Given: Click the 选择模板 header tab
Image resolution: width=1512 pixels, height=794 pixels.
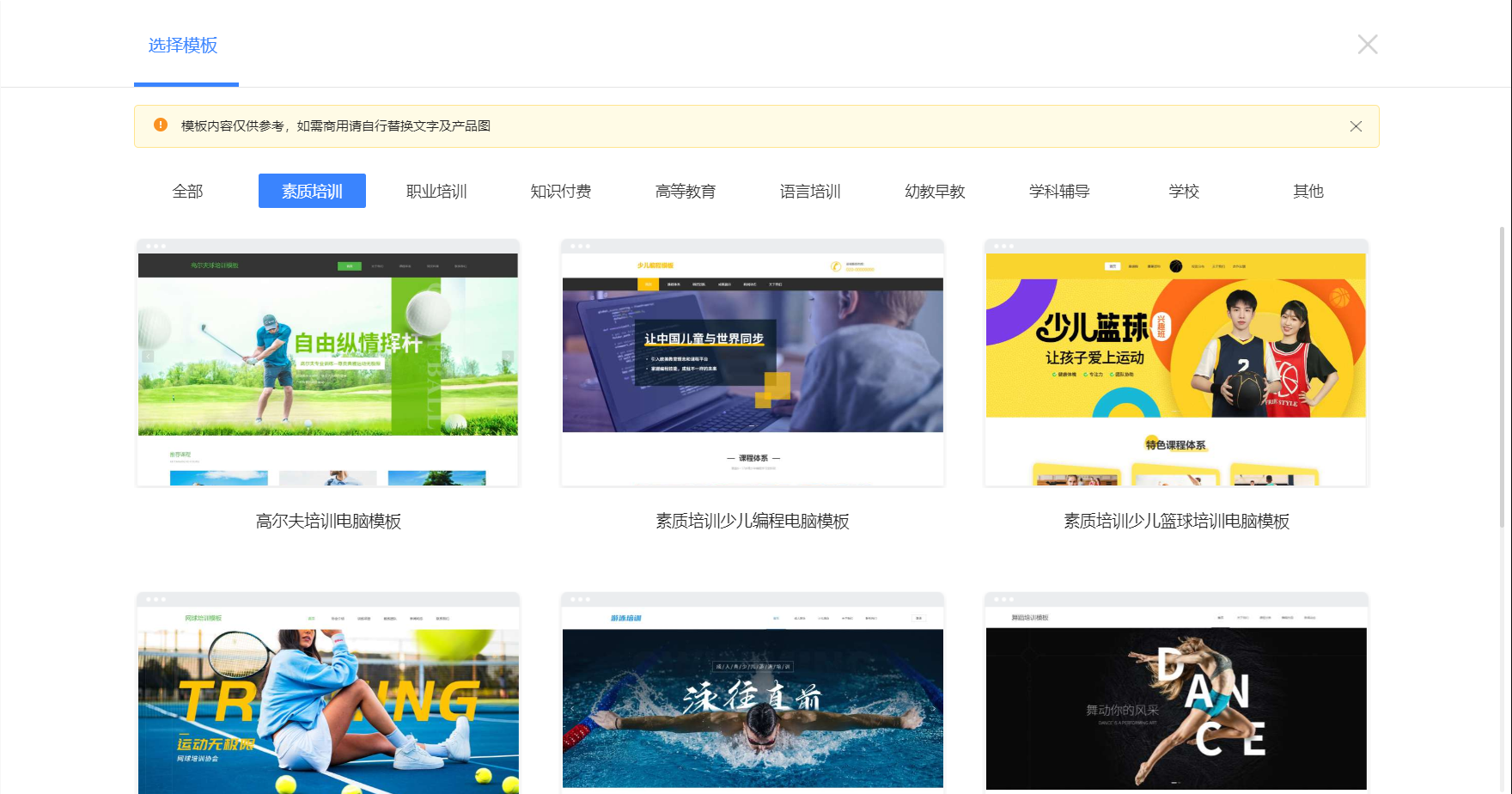Looking at the screenshot, I should (183, 45).
